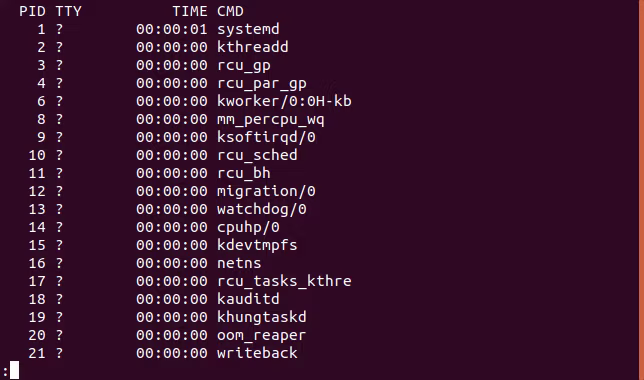Click the kworker/0:0H-kb process name

click(x=284, y=101)
